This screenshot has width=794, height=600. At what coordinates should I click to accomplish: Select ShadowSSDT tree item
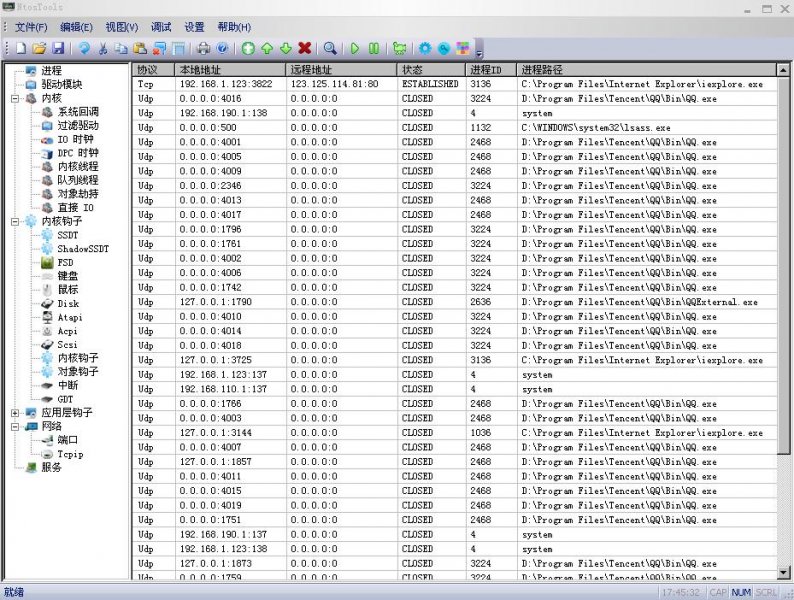(83, 249)
